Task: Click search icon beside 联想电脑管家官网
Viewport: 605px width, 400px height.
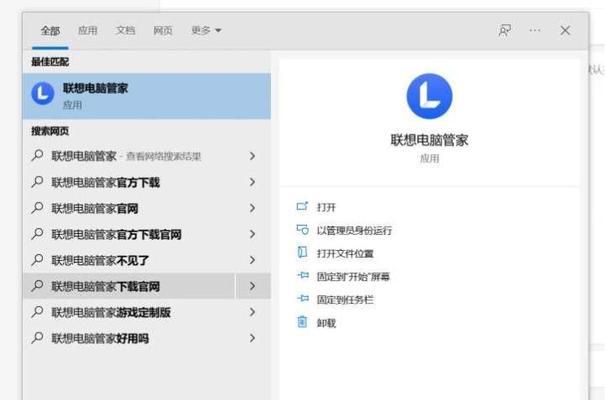Action: pyautogui.click(x=37, y=208)
